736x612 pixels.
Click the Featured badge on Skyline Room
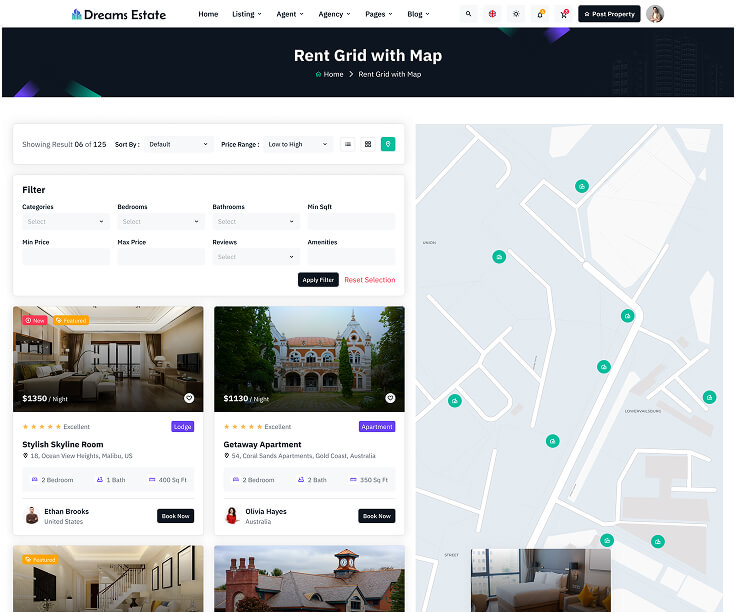click(x=71, y=321)
